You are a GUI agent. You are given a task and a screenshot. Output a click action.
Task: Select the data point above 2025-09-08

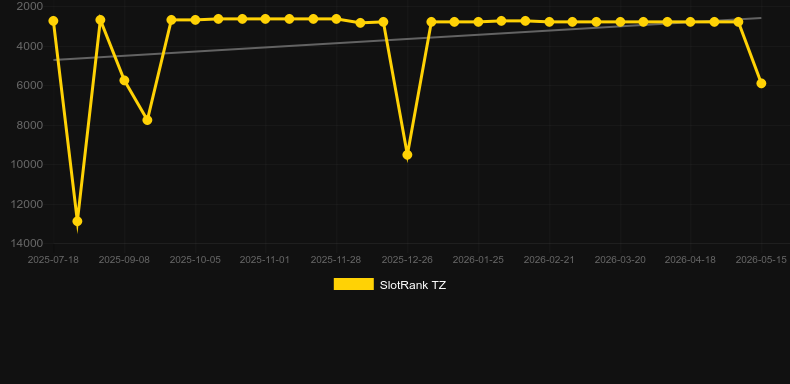(x=124, y=81)
